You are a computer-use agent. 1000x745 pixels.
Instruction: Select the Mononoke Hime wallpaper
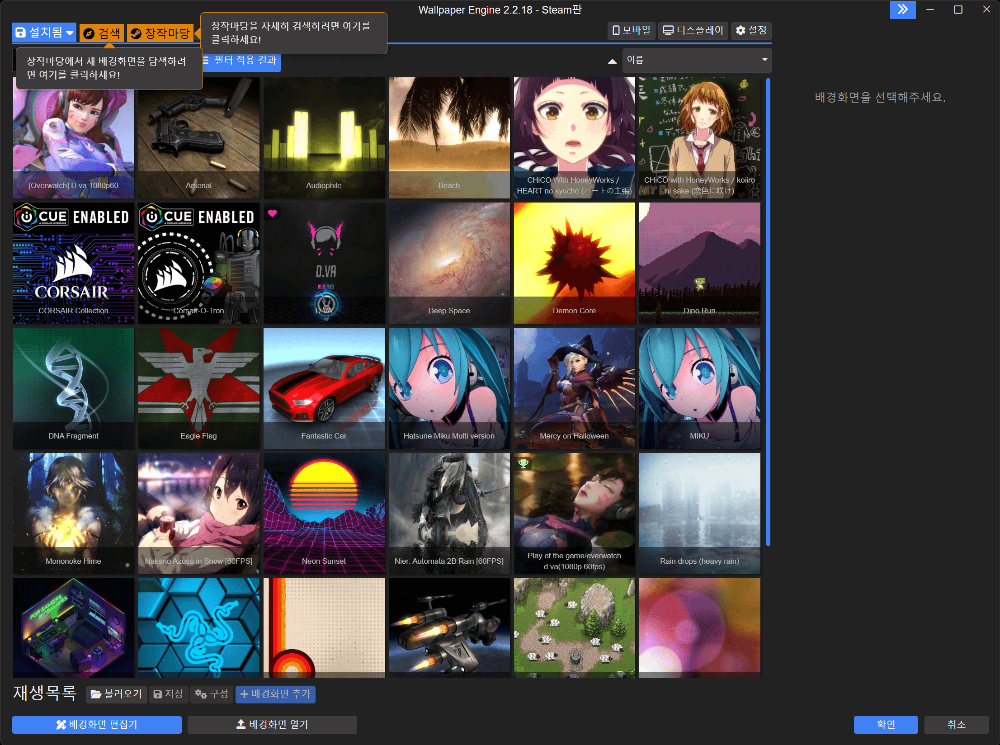pyautogui.click(x=73, y=513)
